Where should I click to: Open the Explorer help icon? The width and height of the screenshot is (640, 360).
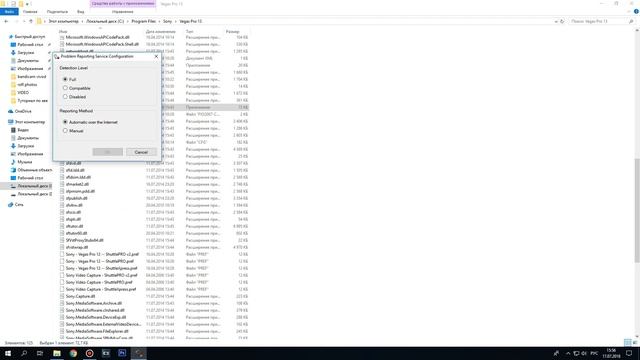point(636,12)
